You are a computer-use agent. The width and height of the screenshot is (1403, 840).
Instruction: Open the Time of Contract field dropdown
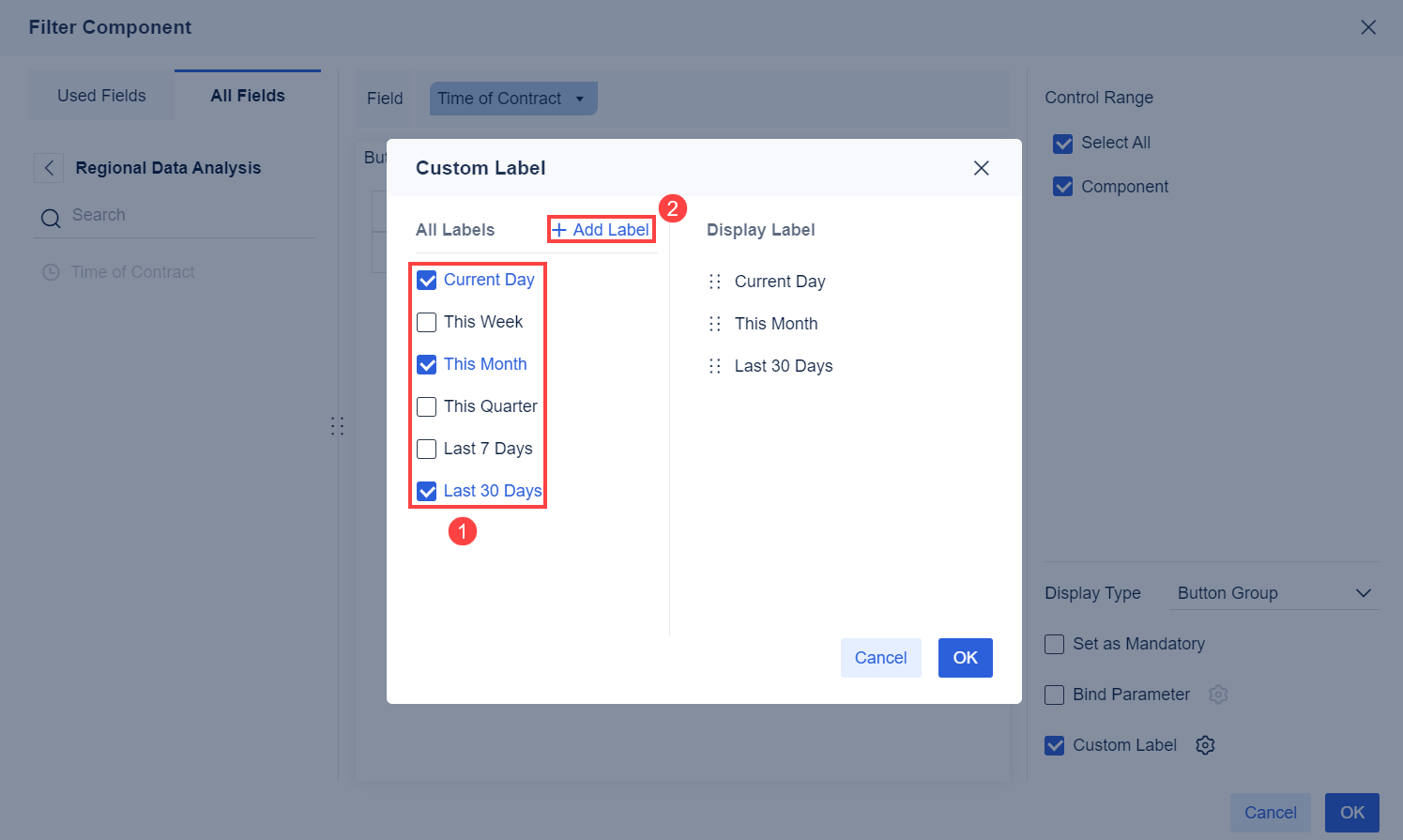pos(512,98)
